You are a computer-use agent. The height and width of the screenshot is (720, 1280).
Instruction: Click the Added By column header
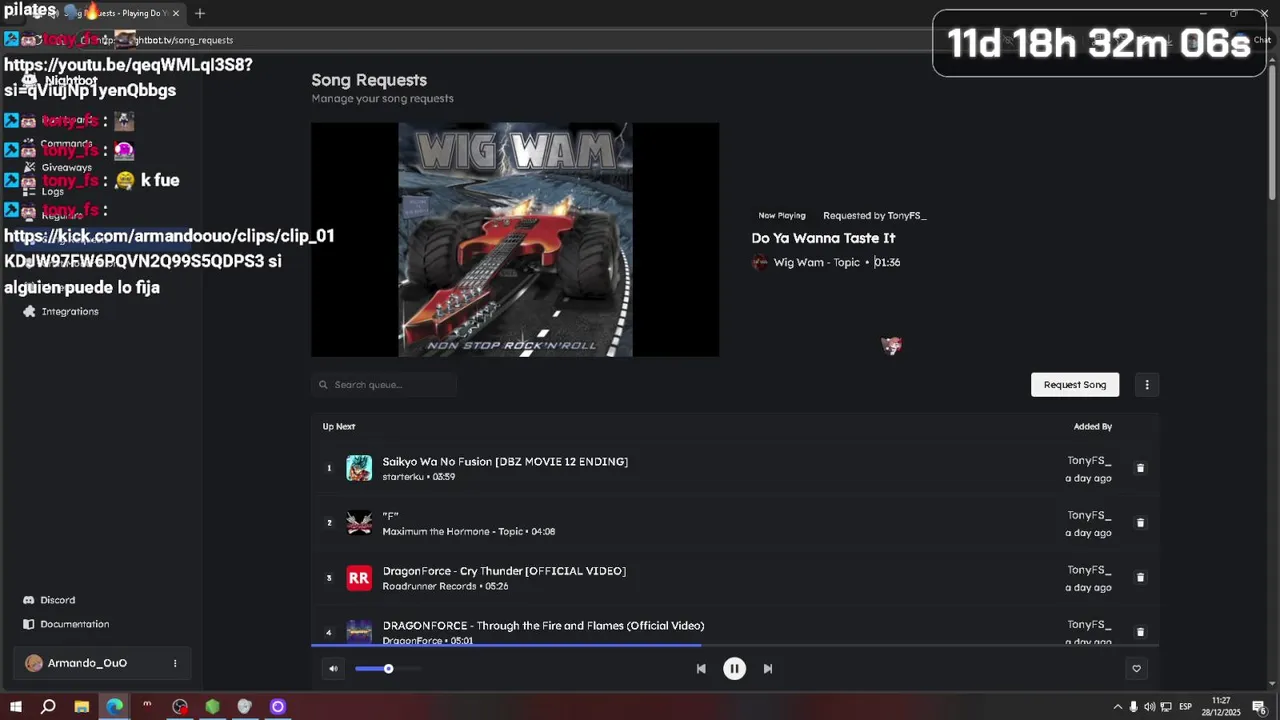pos(1092,427)
